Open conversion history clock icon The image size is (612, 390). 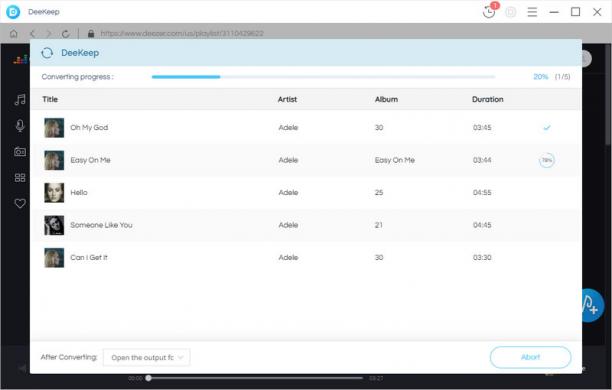coord(489,12)
